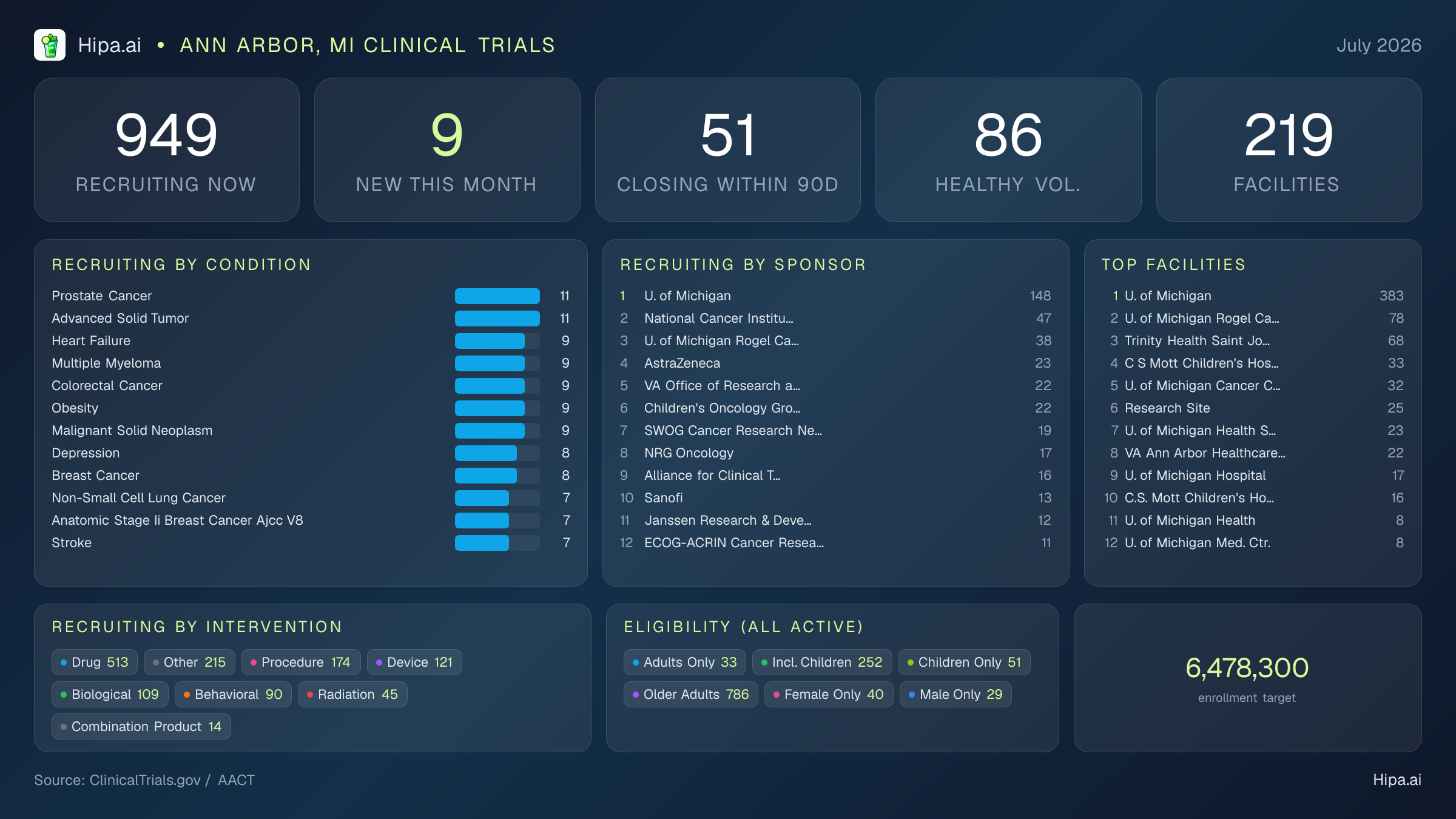The image size is (1456, 819).
Task: Select the Multiple Myeloma row
Action: [311, 363]
